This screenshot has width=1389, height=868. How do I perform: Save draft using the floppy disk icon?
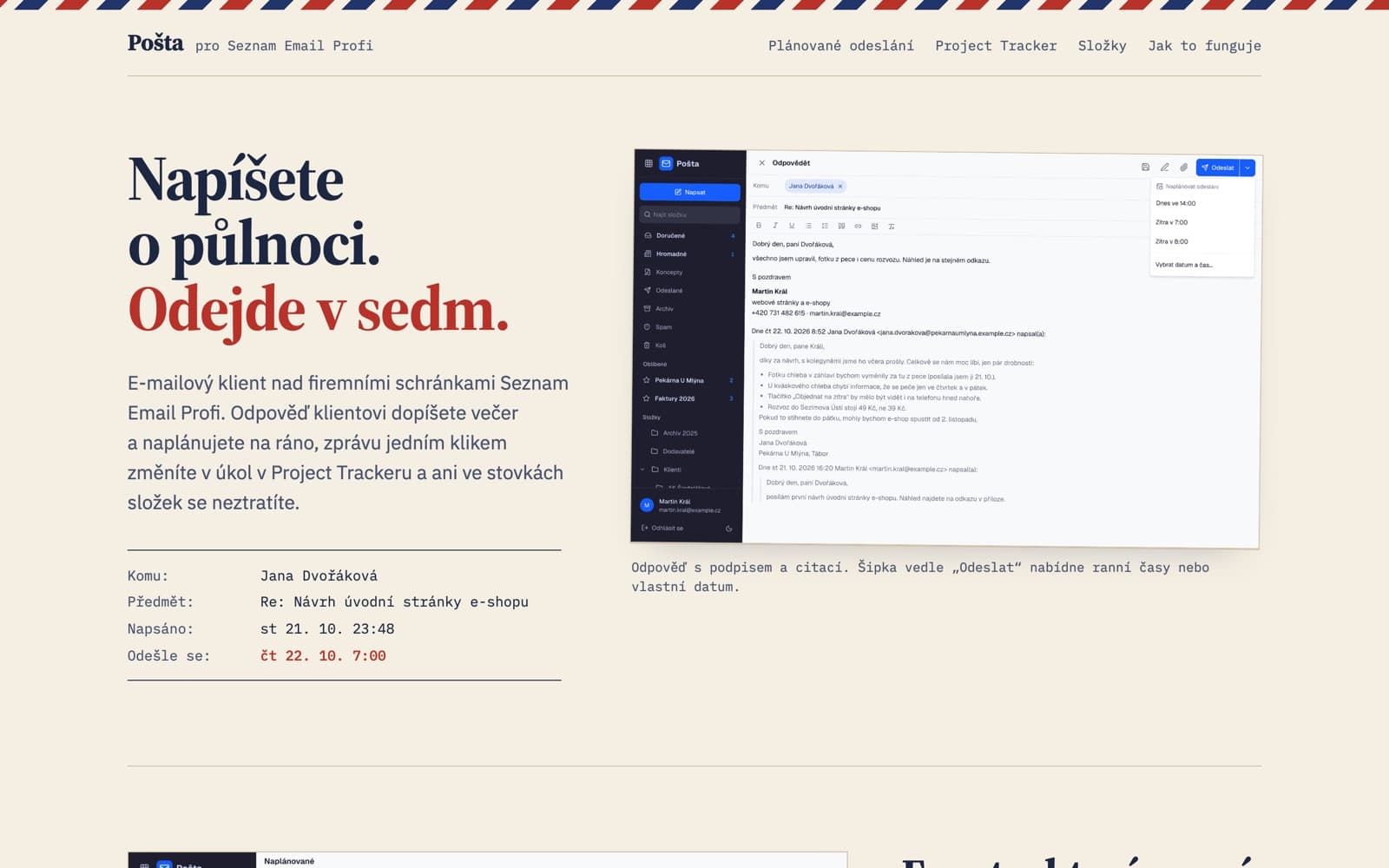click(x=1145, y=167)
